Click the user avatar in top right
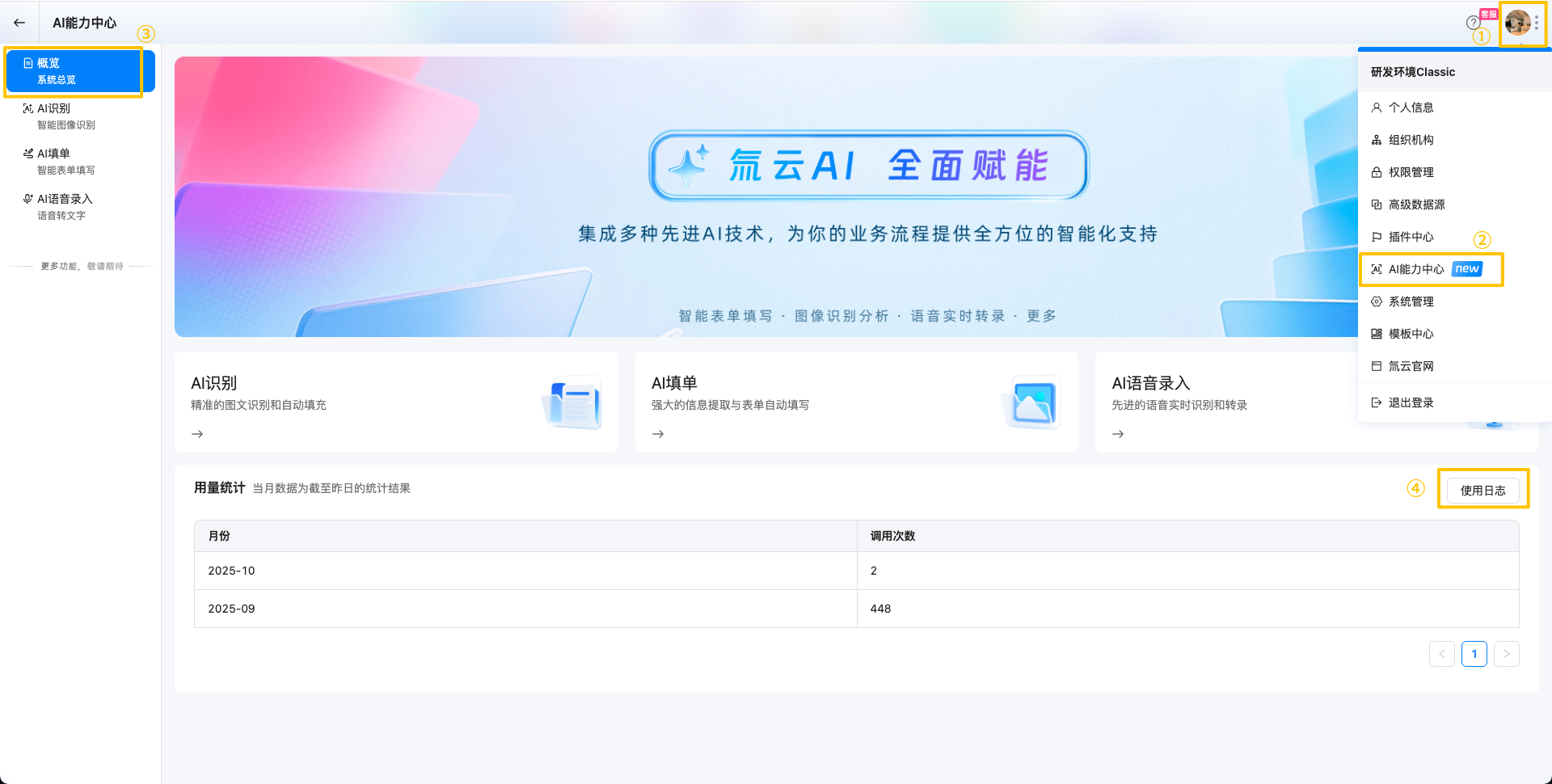Screen dimensions: 1552x784 tap(1516, 23)
